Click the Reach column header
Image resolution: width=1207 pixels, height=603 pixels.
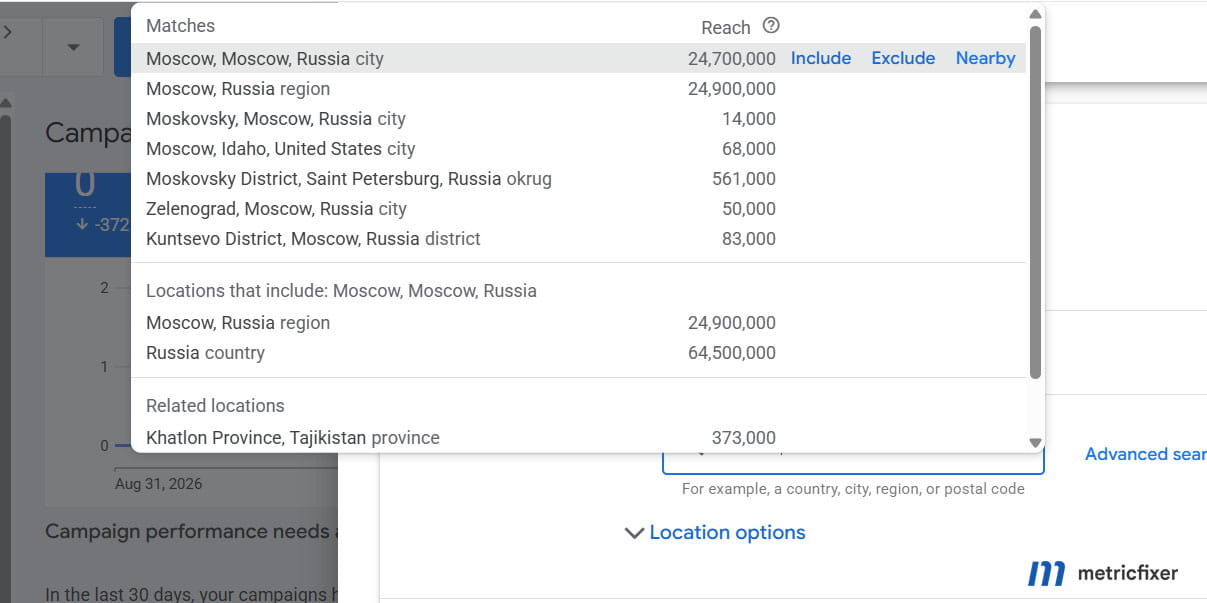[726, 27]
